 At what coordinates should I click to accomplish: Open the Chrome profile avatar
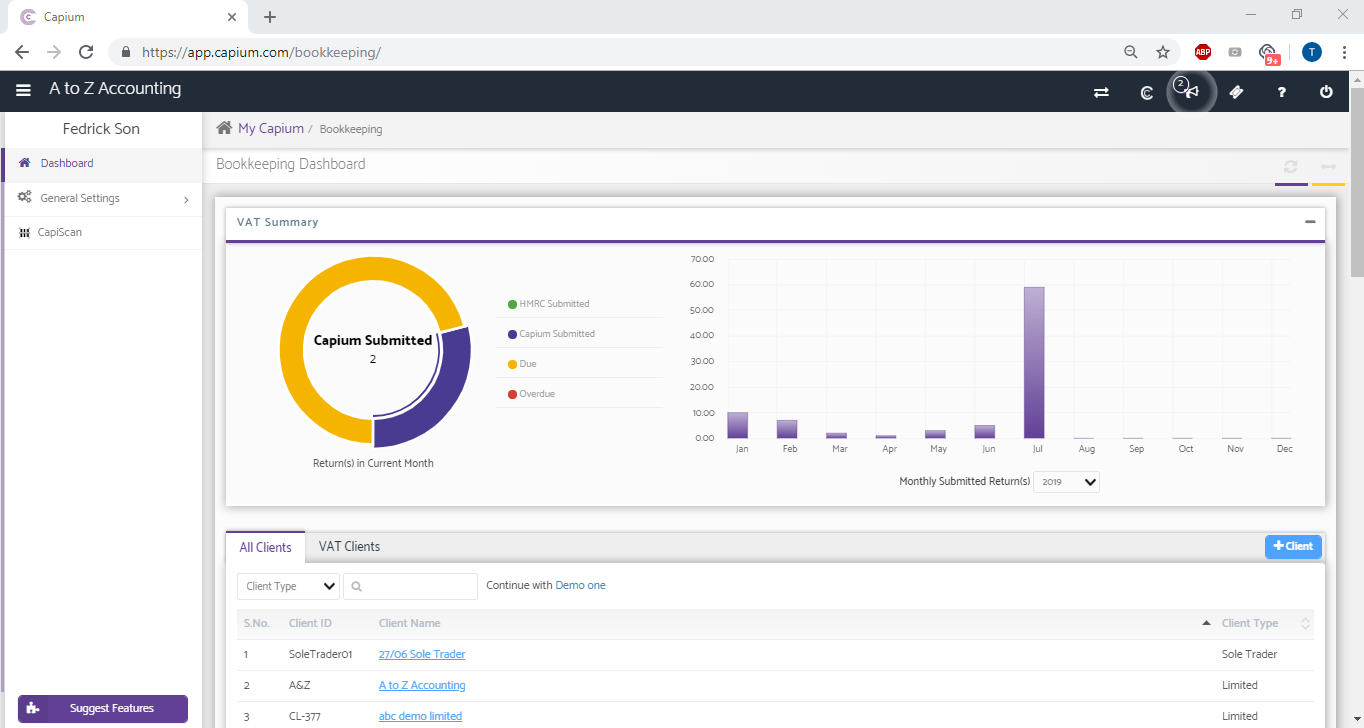1312,52
